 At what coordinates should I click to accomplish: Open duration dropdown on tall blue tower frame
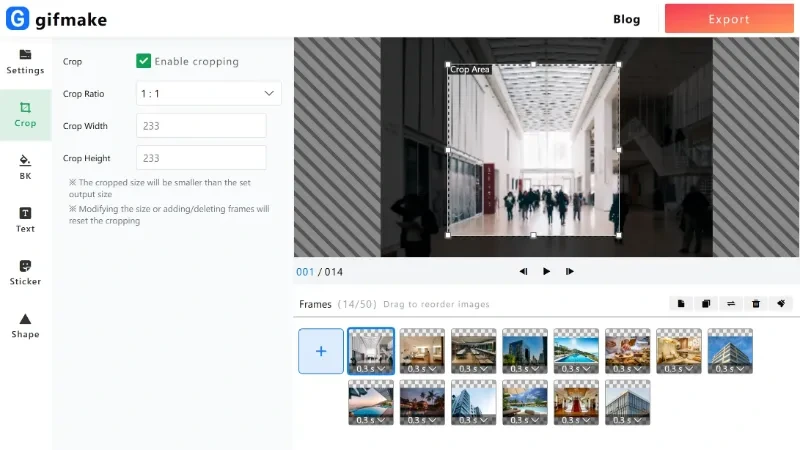click(x=473, y=420)
